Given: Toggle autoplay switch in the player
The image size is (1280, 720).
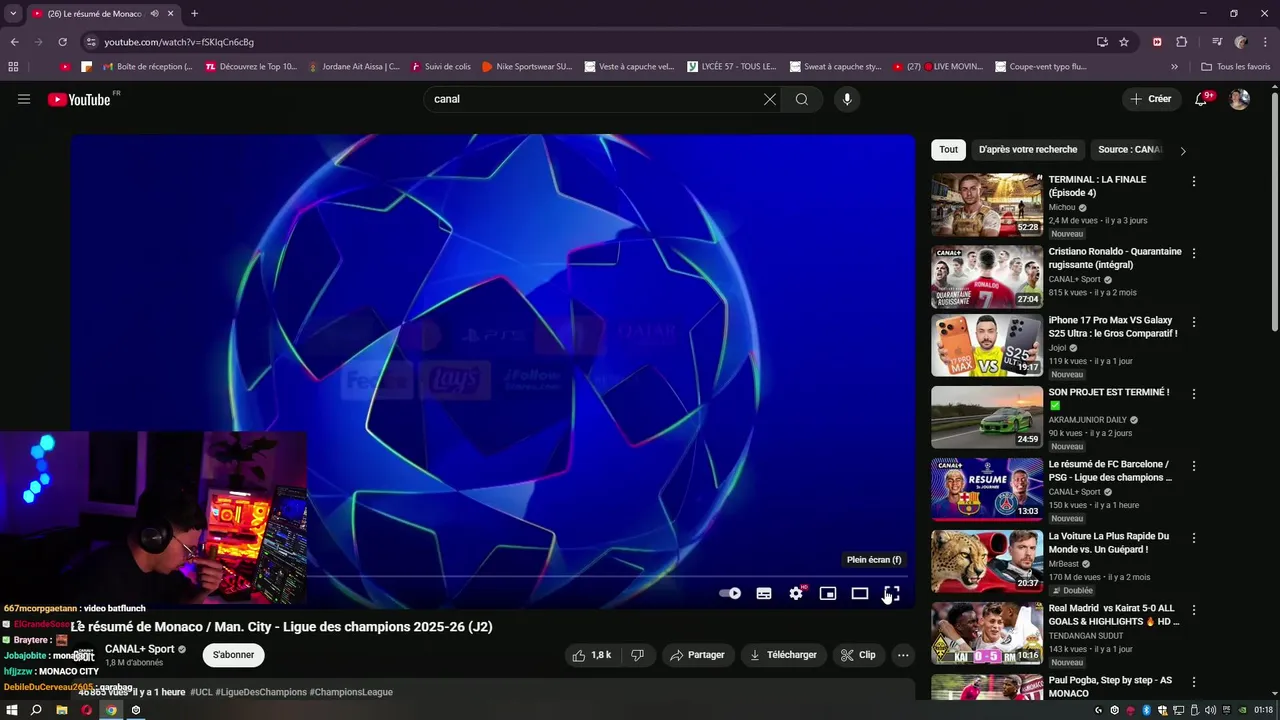Looking at the screenshot, I should [x=730, y=593].
